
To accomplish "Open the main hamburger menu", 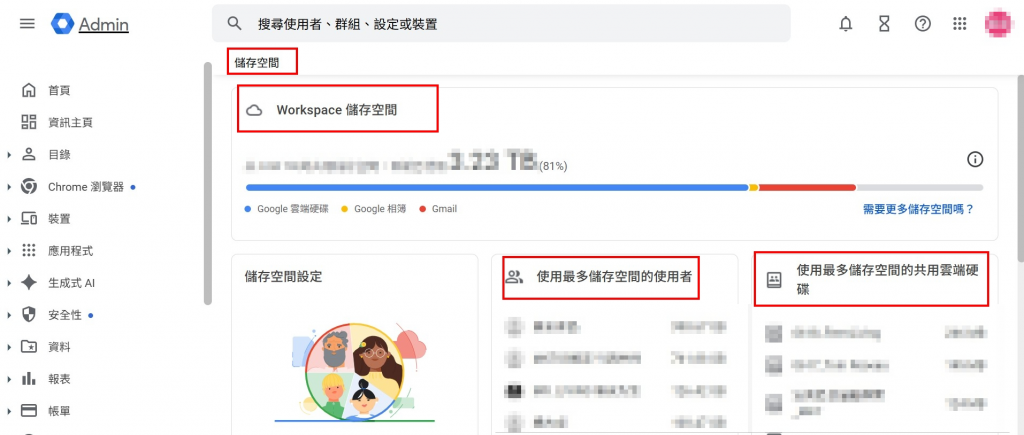I will [27, 24].
